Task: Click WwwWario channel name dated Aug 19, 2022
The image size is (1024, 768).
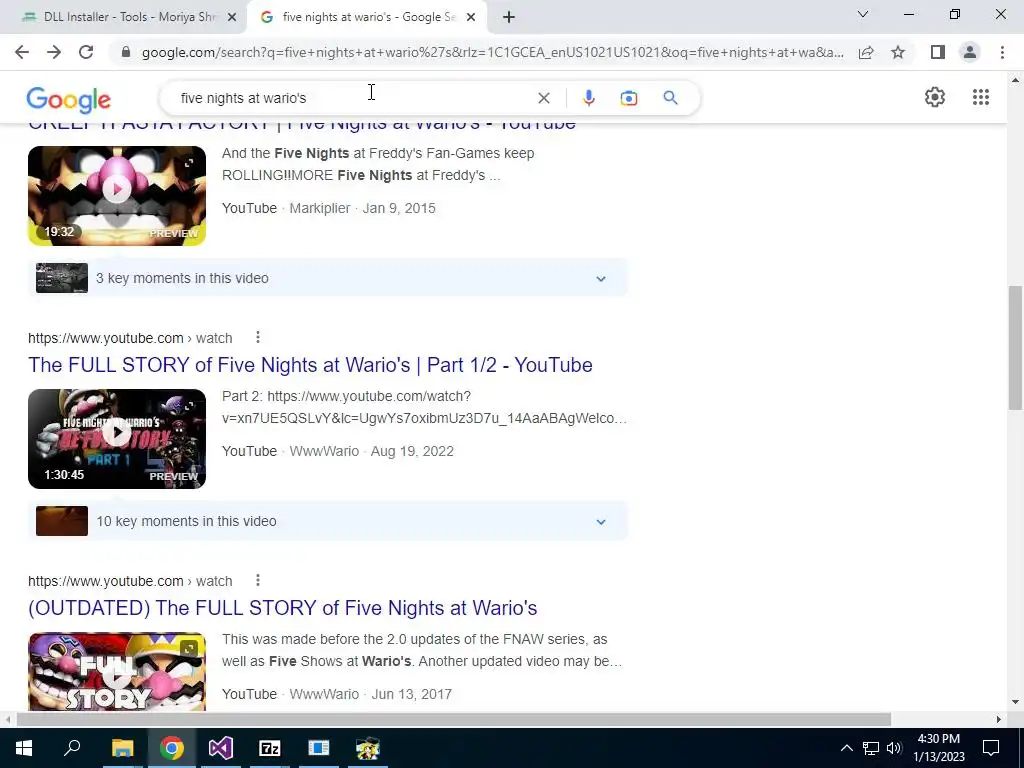Action: [324, 451]
